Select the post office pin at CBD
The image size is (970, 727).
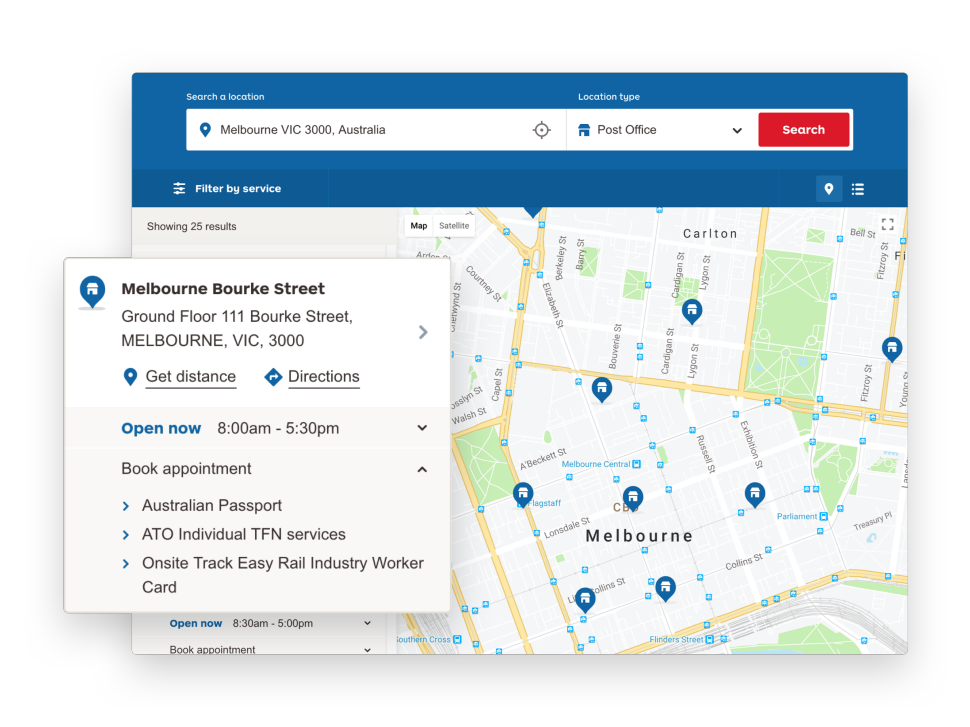632,497
